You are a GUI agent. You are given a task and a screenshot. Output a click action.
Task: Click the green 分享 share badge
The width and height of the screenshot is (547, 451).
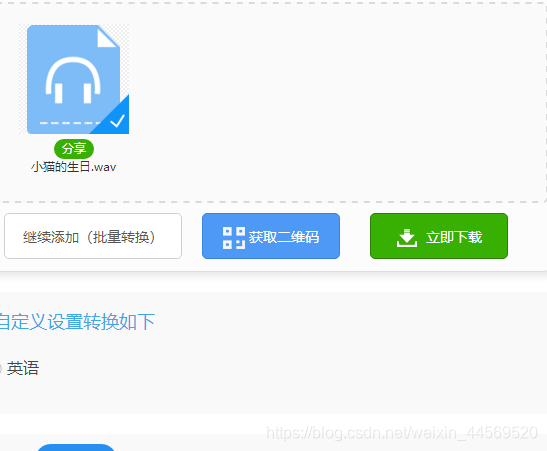(x=74, y=149)
